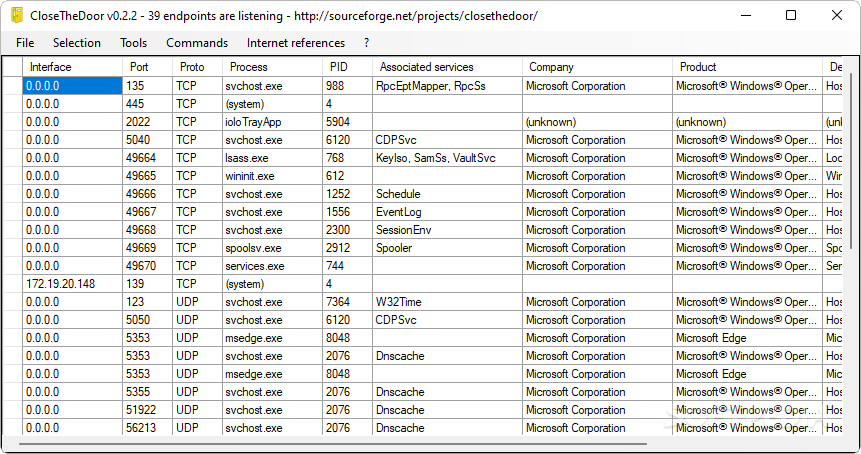861x454 pixels.
Task: Click the vertical scrollbar on the right
Action: 852,159
